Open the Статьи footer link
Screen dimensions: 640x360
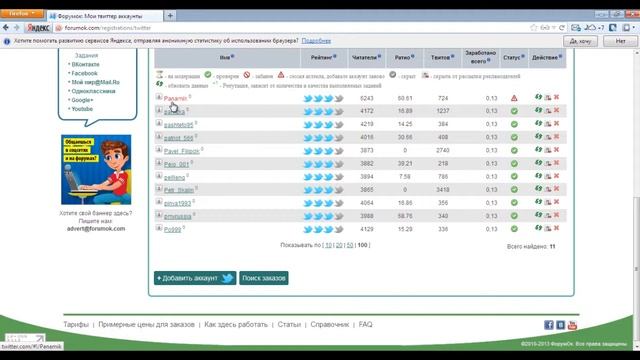pyautogui.click(x=289, y=324)
